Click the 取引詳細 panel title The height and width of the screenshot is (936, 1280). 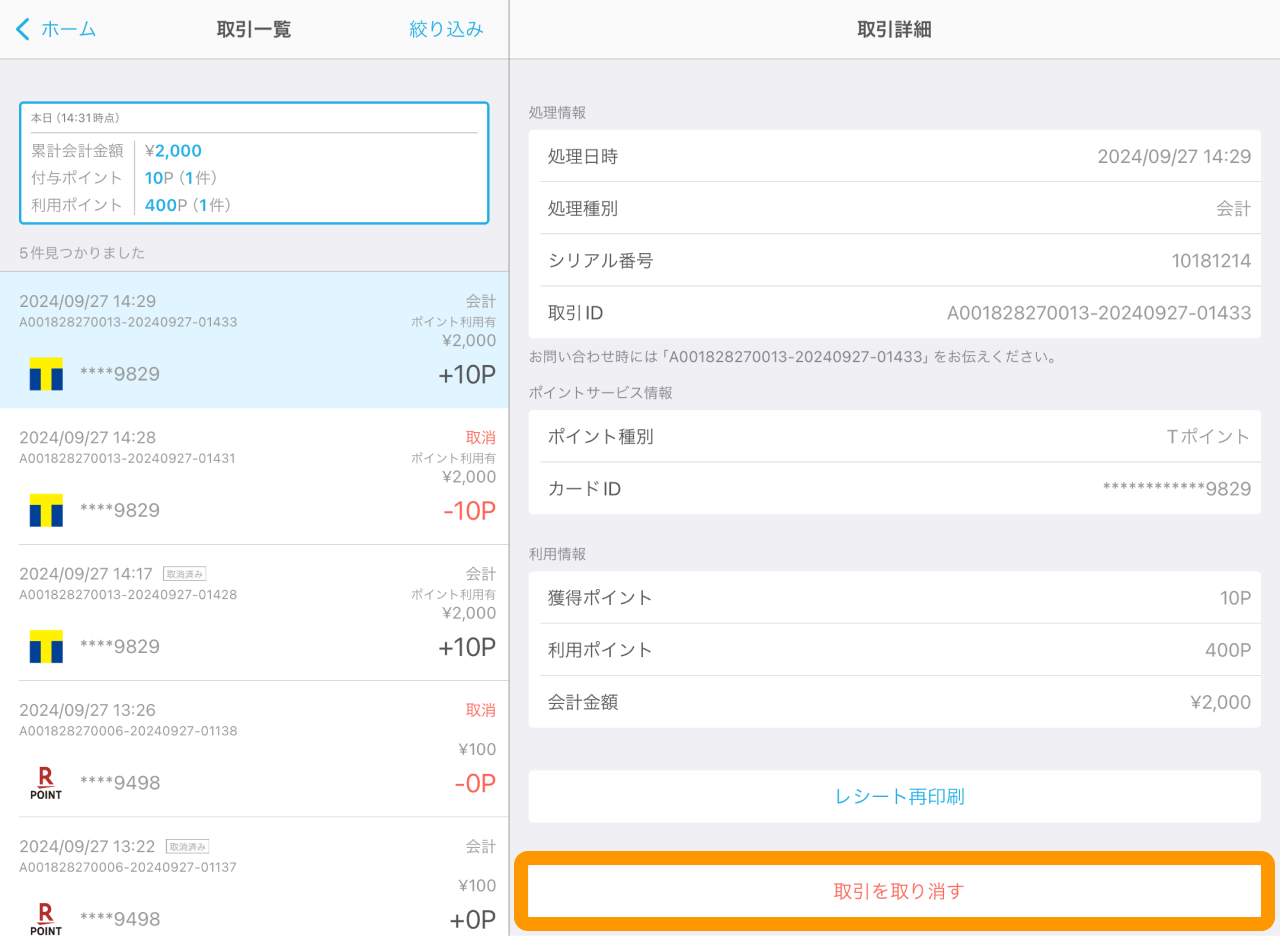coord(894,29)
